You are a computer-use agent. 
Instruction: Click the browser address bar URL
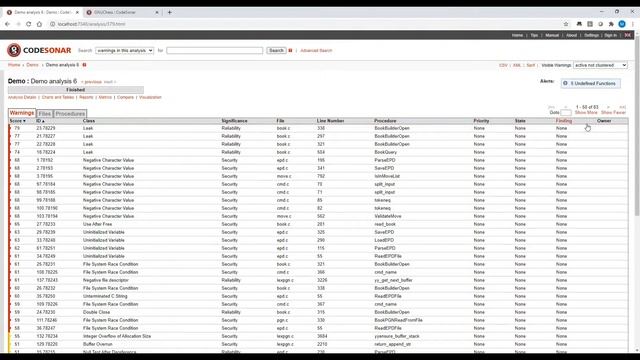click(91, 24)
